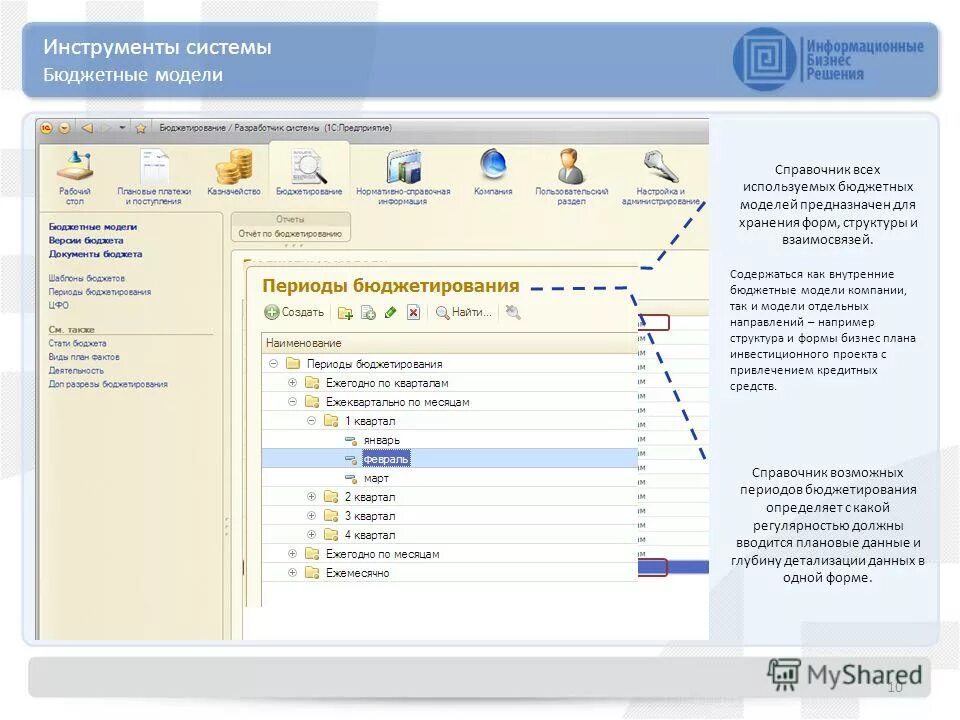
Task: Expand the 2 квартал node
Action: 312,497
